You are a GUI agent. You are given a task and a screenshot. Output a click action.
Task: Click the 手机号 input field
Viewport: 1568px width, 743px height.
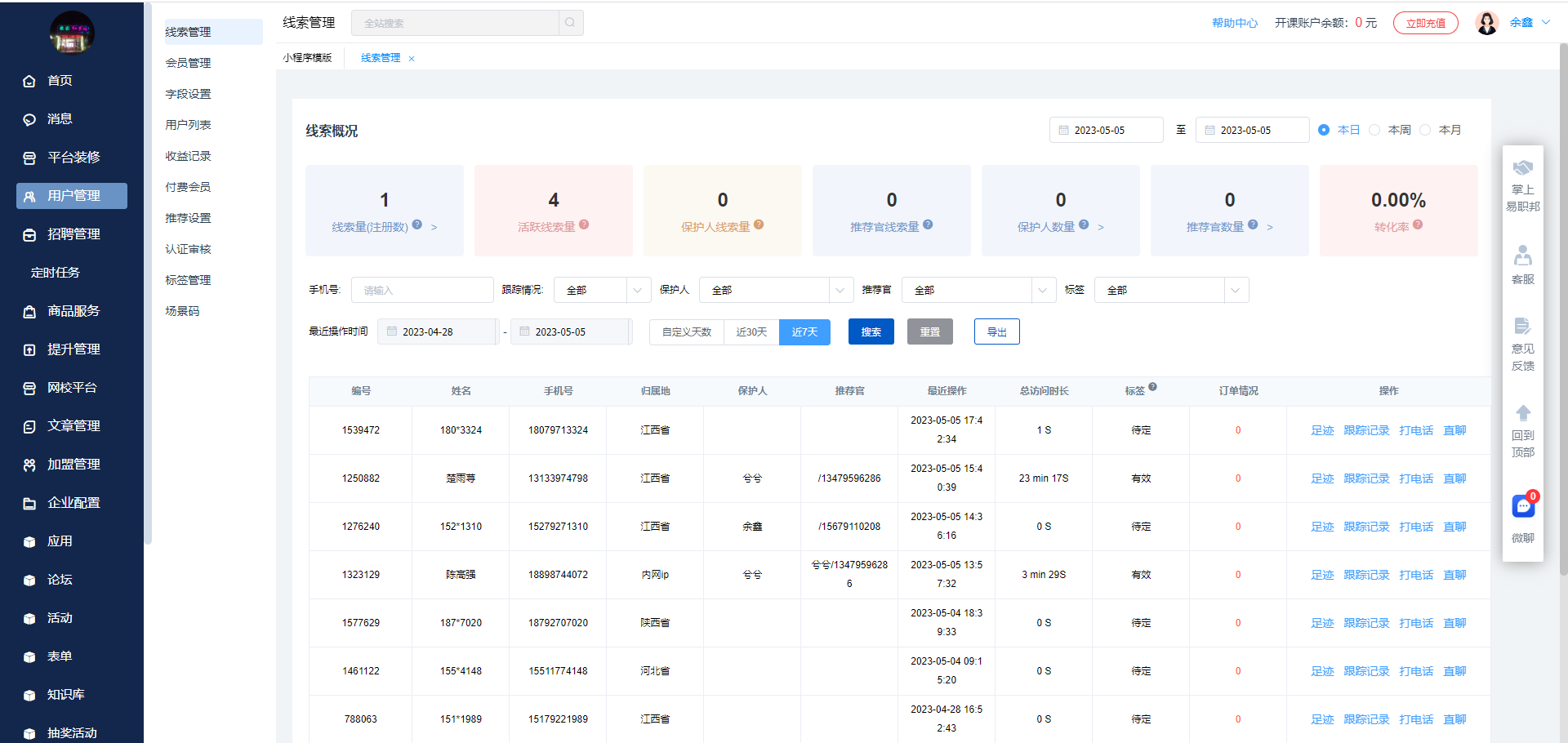tap(422, 290)
